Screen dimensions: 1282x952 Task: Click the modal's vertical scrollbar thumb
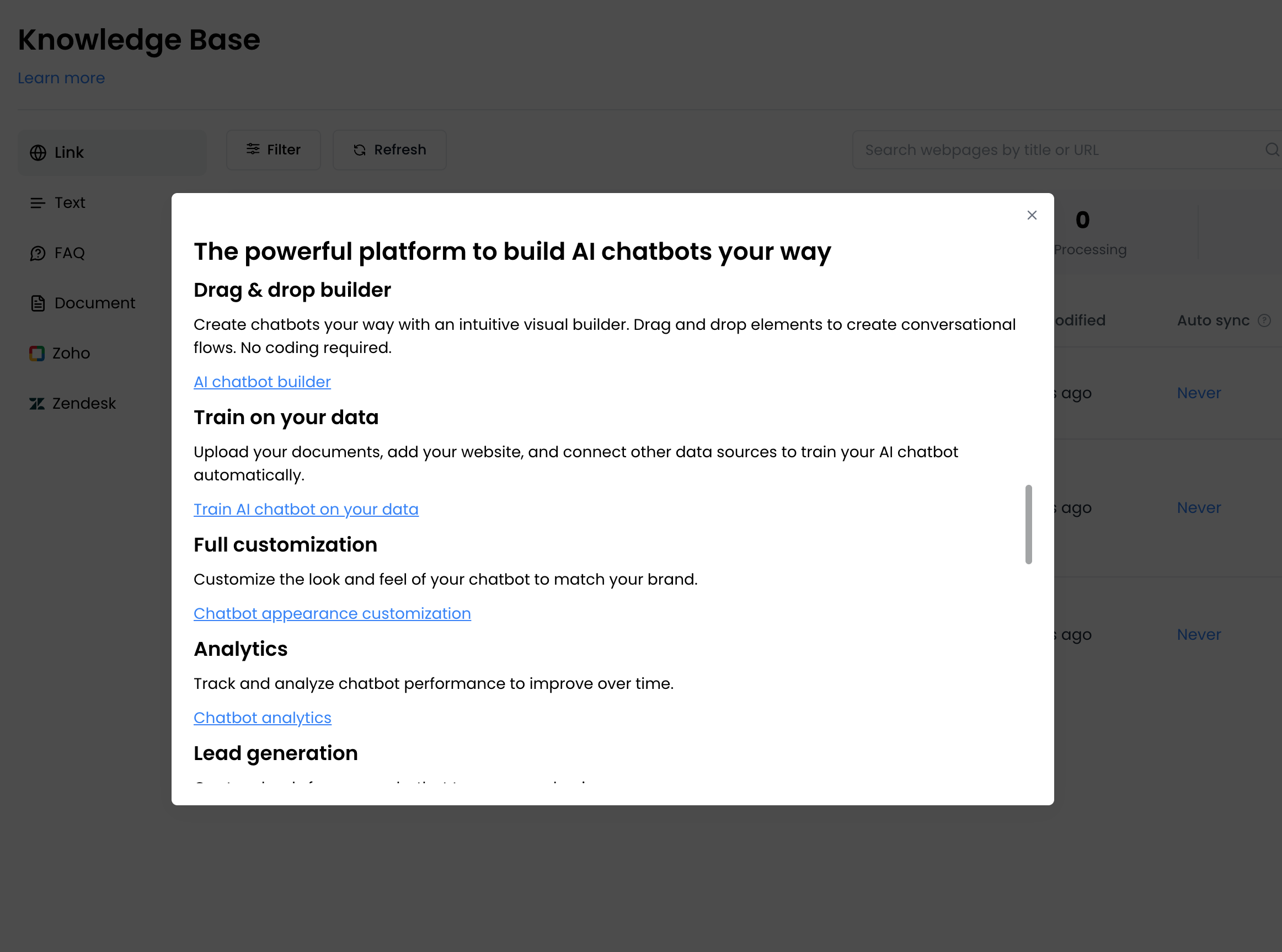click(x=1028, y=524)
